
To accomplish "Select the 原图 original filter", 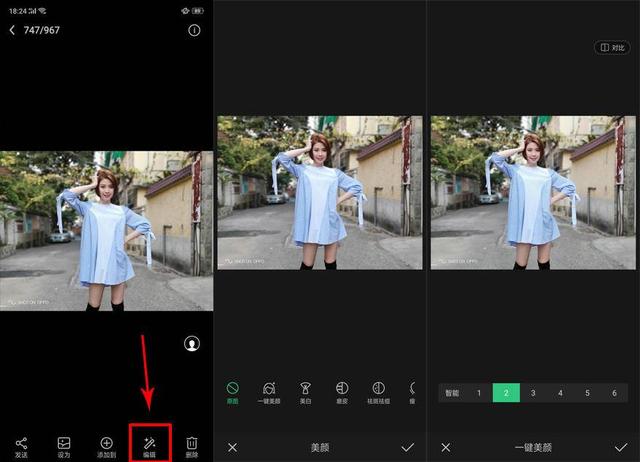I will 233,391.
